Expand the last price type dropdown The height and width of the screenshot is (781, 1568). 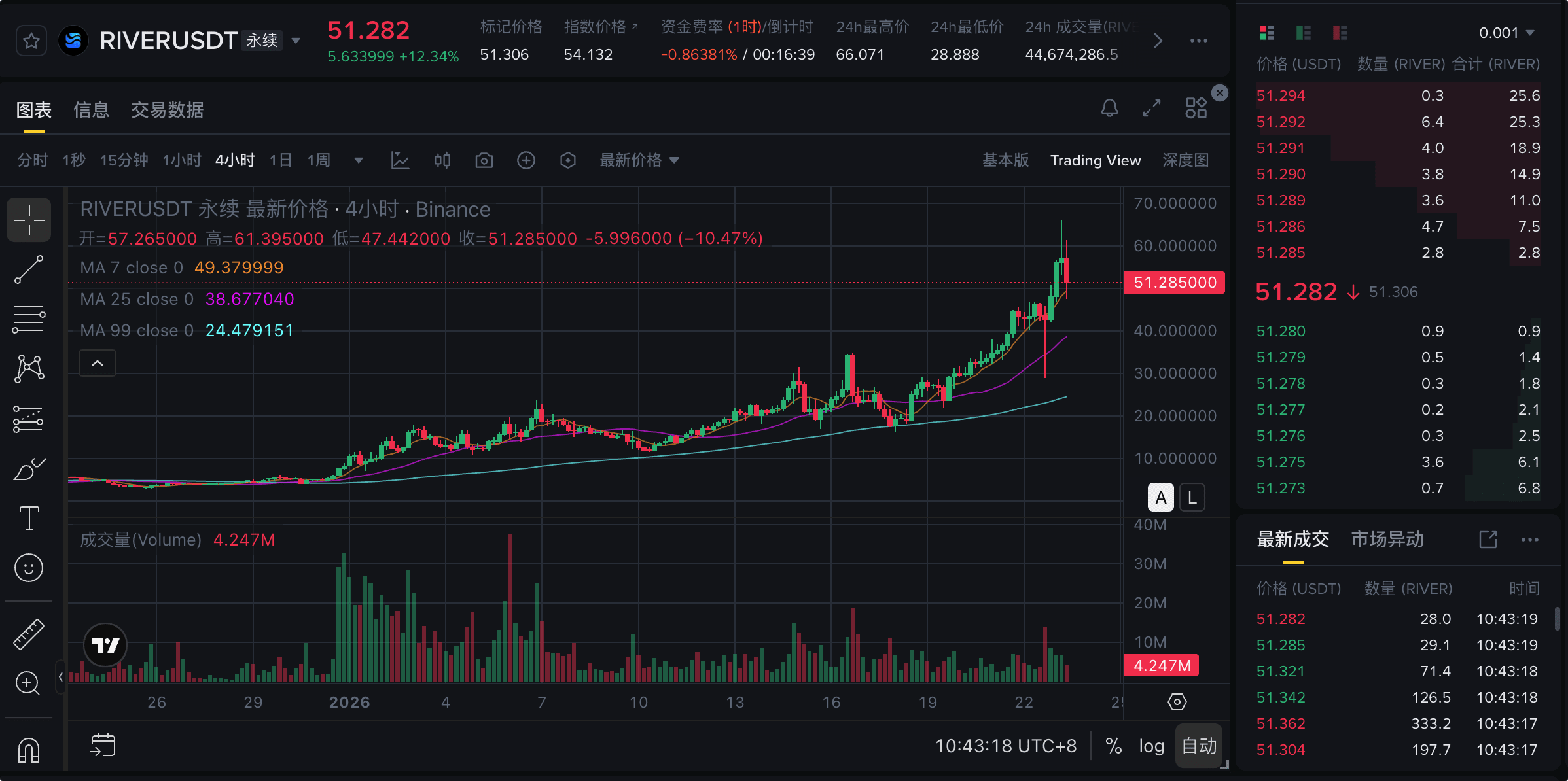tap(639, 160)
